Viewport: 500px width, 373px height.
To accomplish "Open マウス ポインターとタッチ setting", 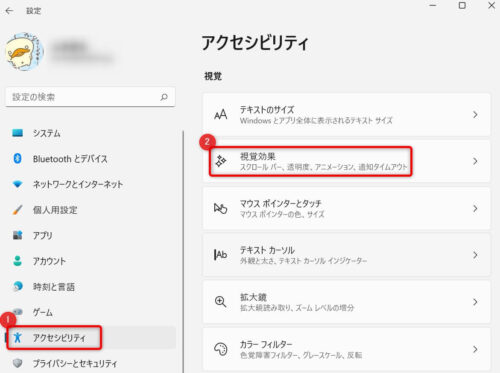I will [347, 208].
